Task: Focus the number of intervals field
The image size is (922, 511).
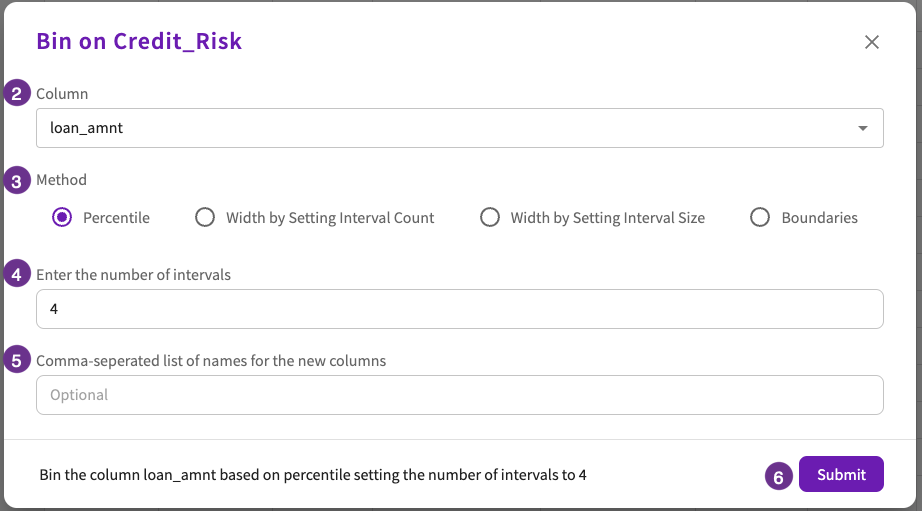Action: click(x=459, y=309)
